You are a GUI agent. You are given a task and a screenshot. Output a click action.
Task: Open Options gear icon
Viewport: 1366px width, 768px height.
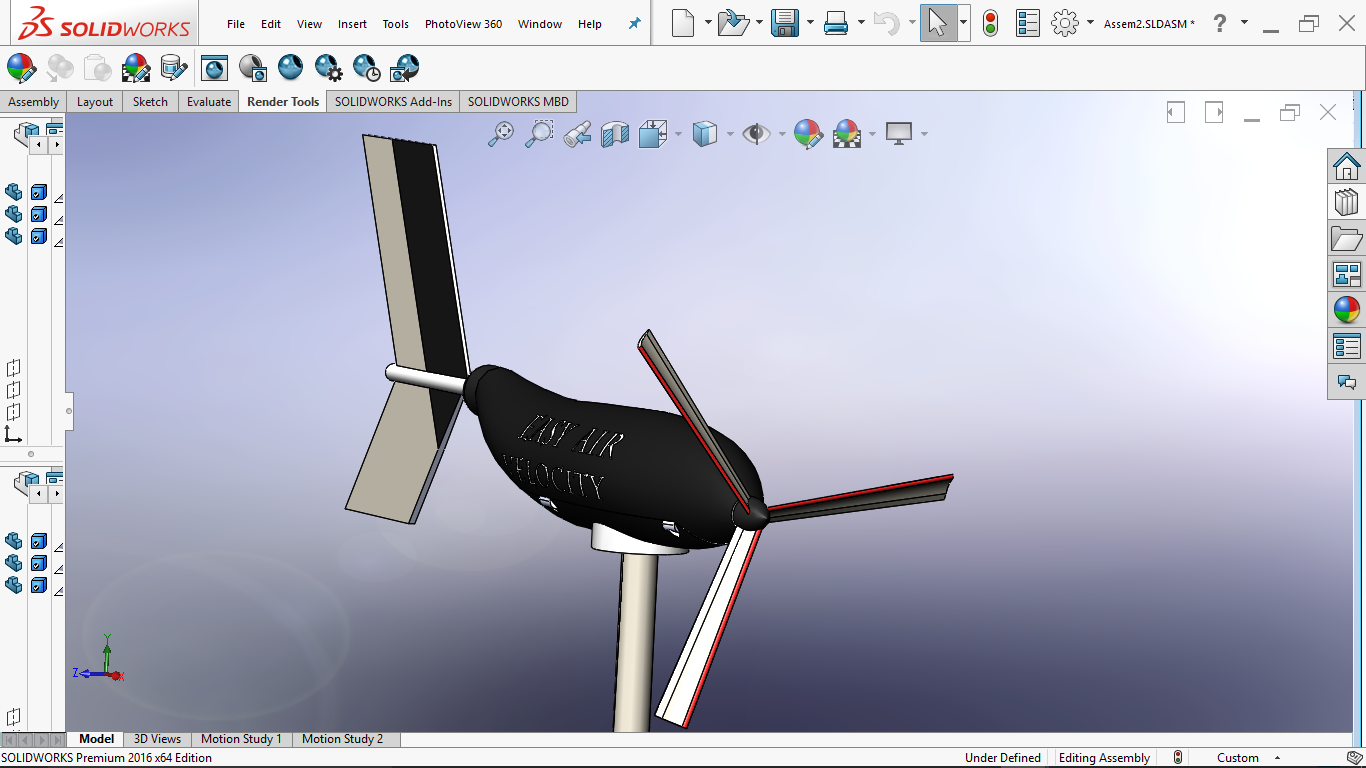(1065, 23)
